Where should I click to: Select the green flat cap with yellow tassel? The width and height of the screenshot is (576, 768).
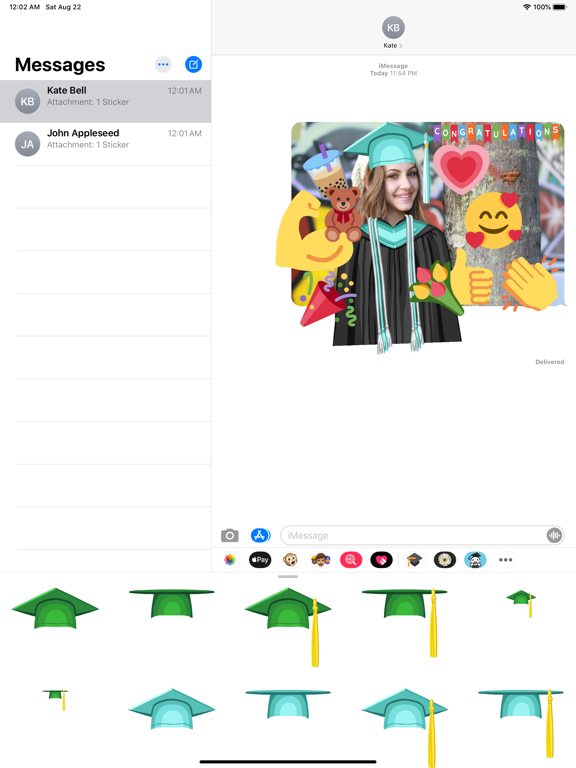pyautogui.click(x=405, y=623)
